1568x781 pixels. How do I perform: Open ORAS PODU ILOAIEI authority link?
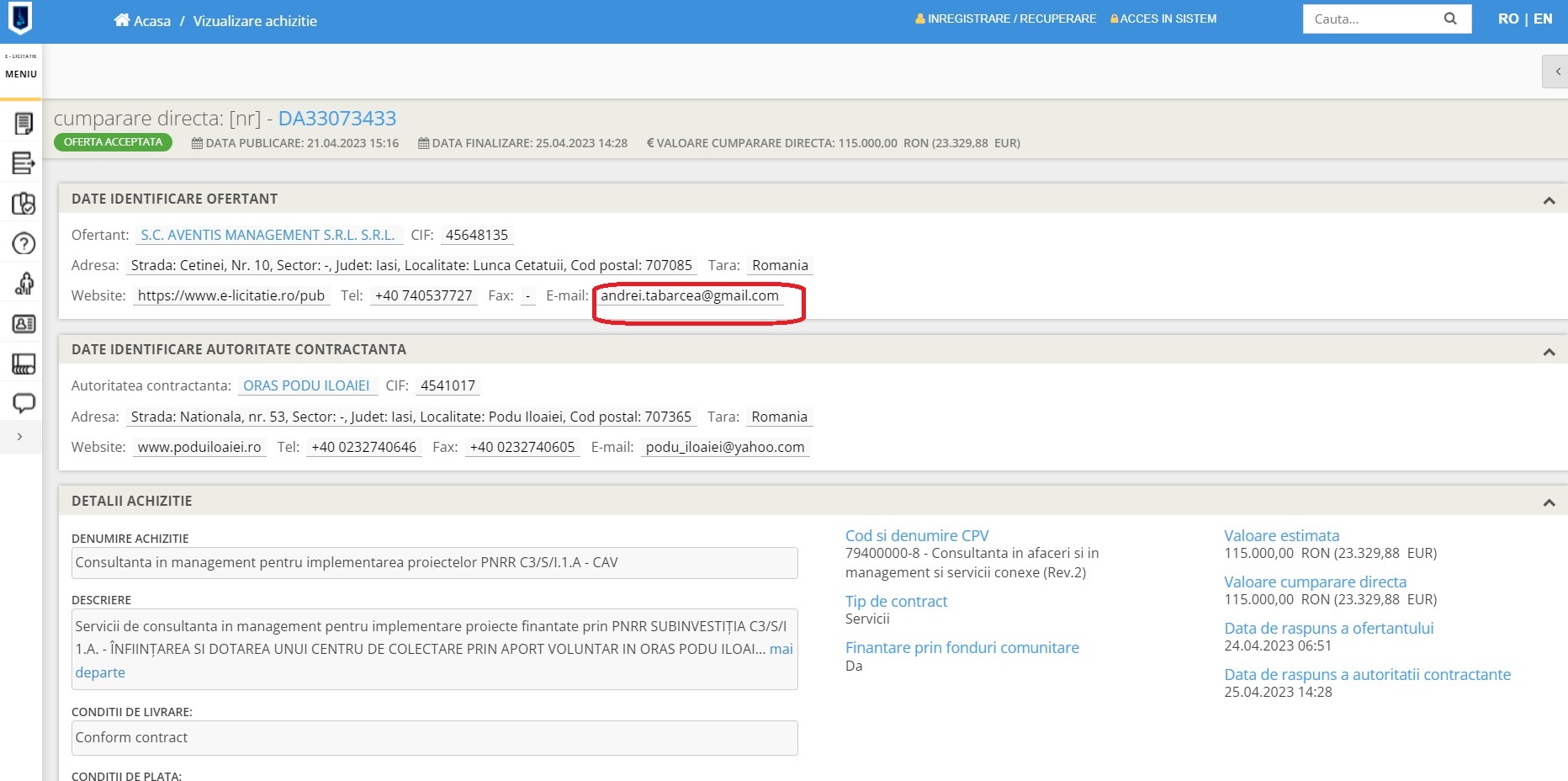[x=306, y=385]
